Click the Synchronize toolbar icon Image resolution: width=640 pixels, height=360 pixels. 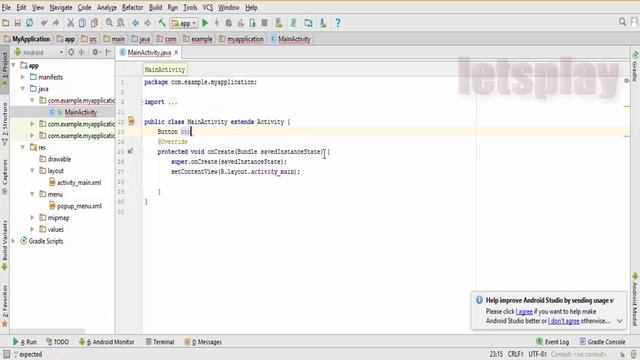(x=30, y=23)
